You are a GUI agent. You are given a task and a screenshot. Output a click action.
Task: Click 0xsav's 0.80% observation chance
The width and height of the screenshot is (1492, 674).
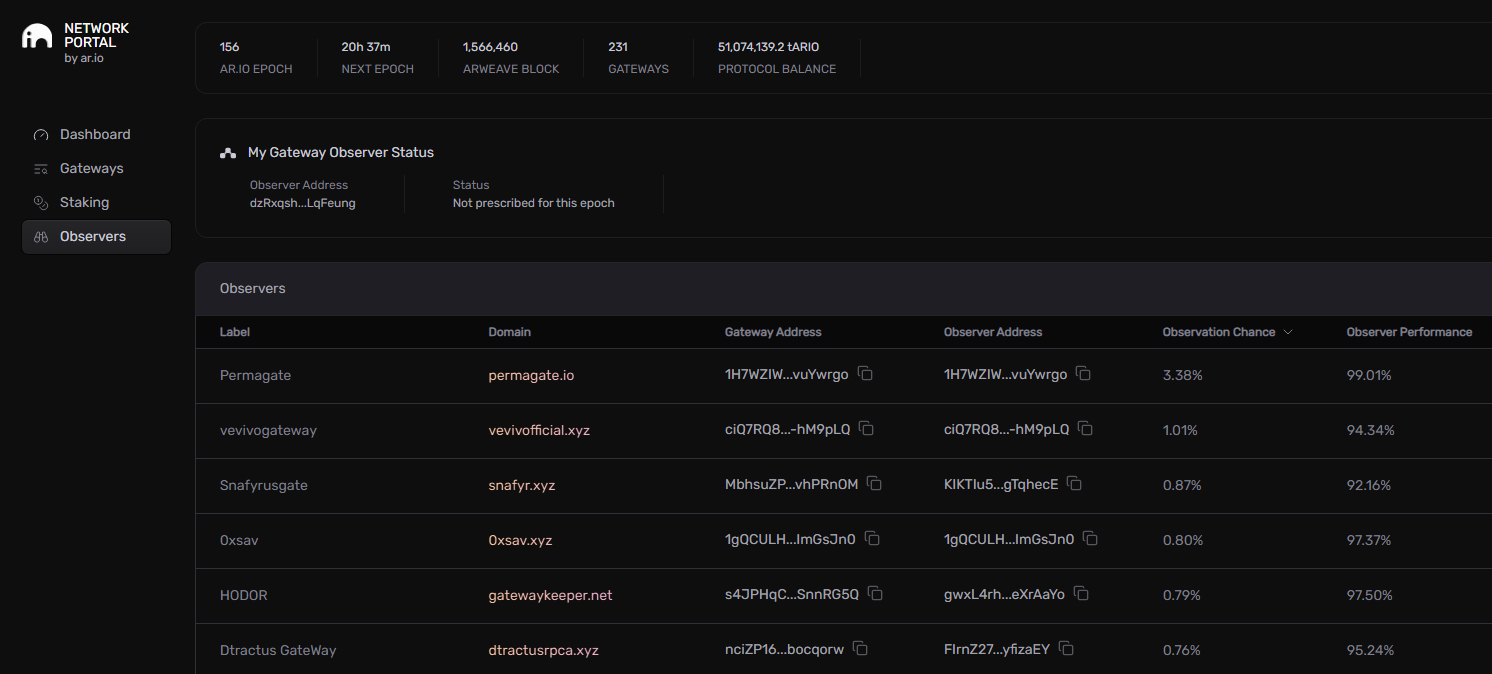[x=1182, y=540]
